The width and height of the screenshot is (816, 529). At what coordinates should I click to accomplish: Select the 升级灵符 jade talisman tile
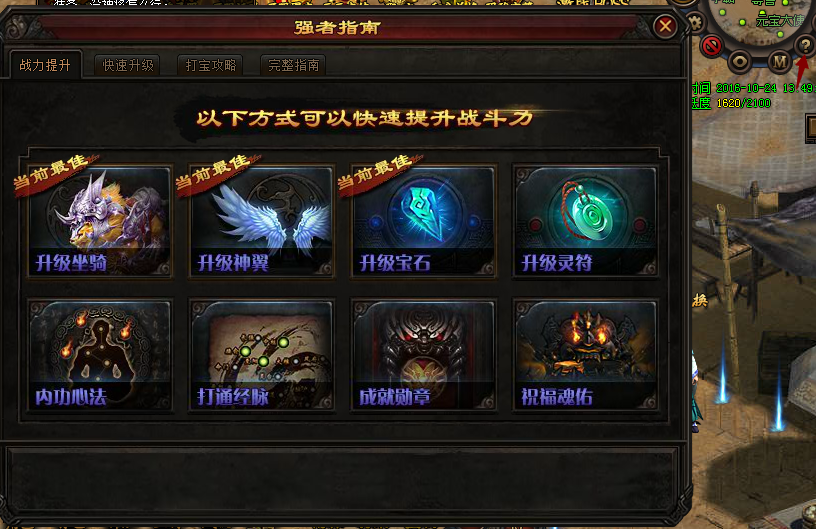pyautogui.click(x=585, y=221)
